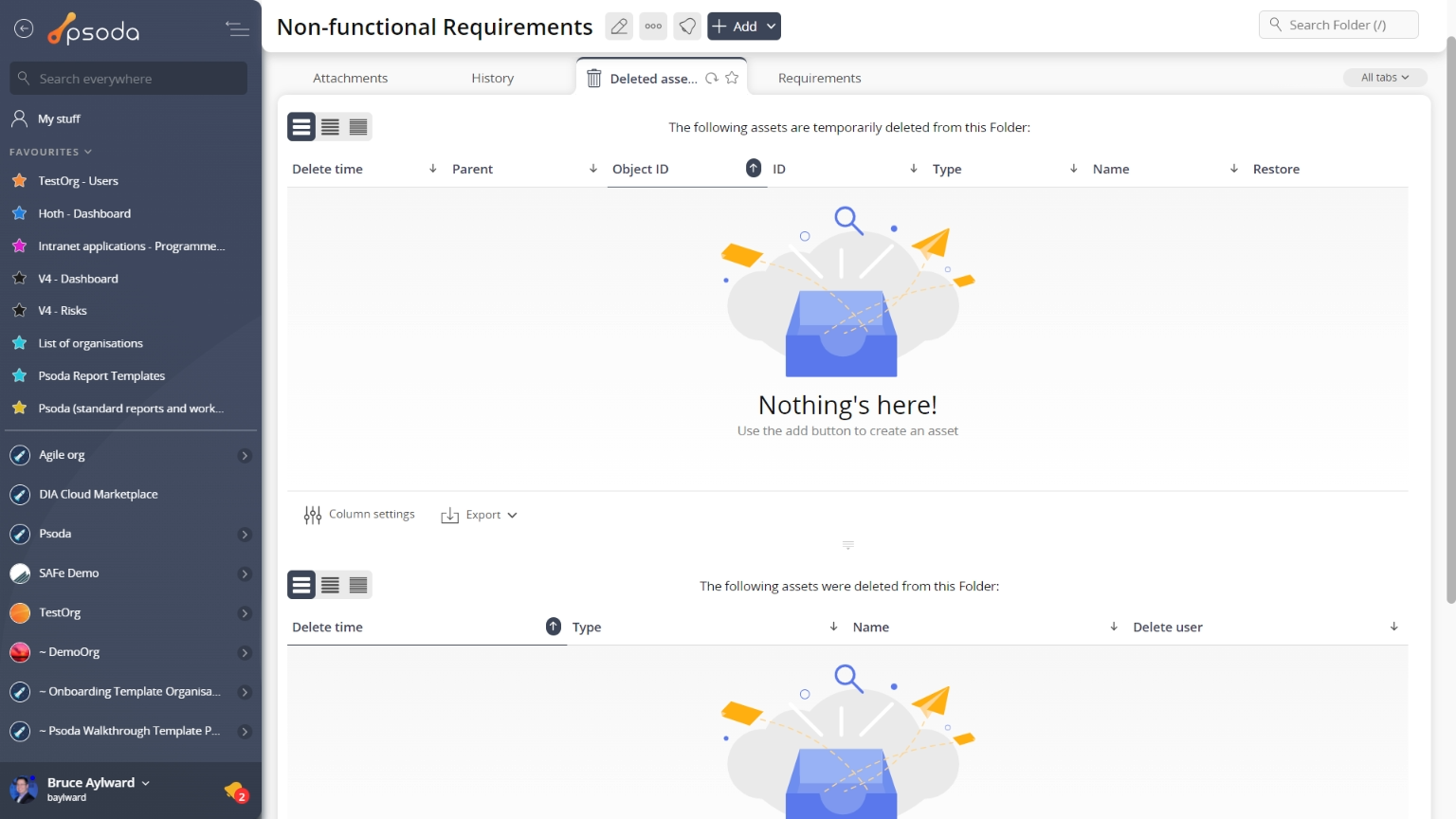Viewport: 1456px width, 819px height.
Task: Click the Restore column header
Action: 1276,169
